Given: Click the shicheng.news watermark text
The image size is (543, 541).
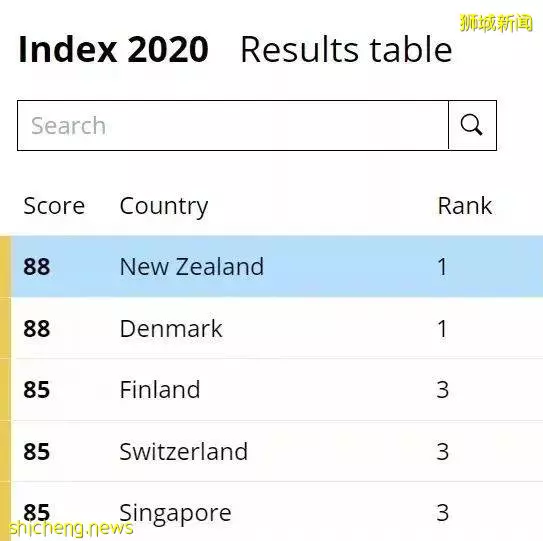Looking at the screenshot, I should pos(71,528).
